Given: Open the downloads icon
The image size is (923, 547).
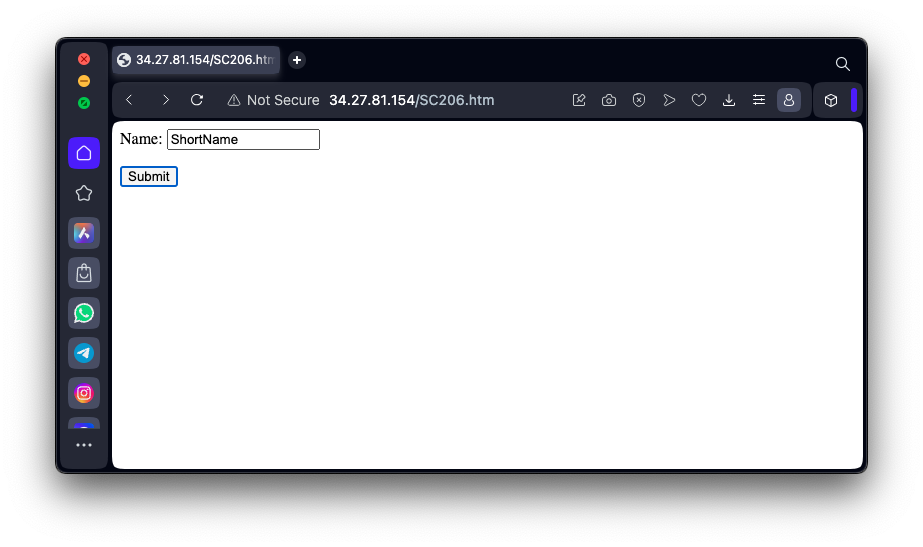Looking at the screenshot, I should tap(729, 100).
